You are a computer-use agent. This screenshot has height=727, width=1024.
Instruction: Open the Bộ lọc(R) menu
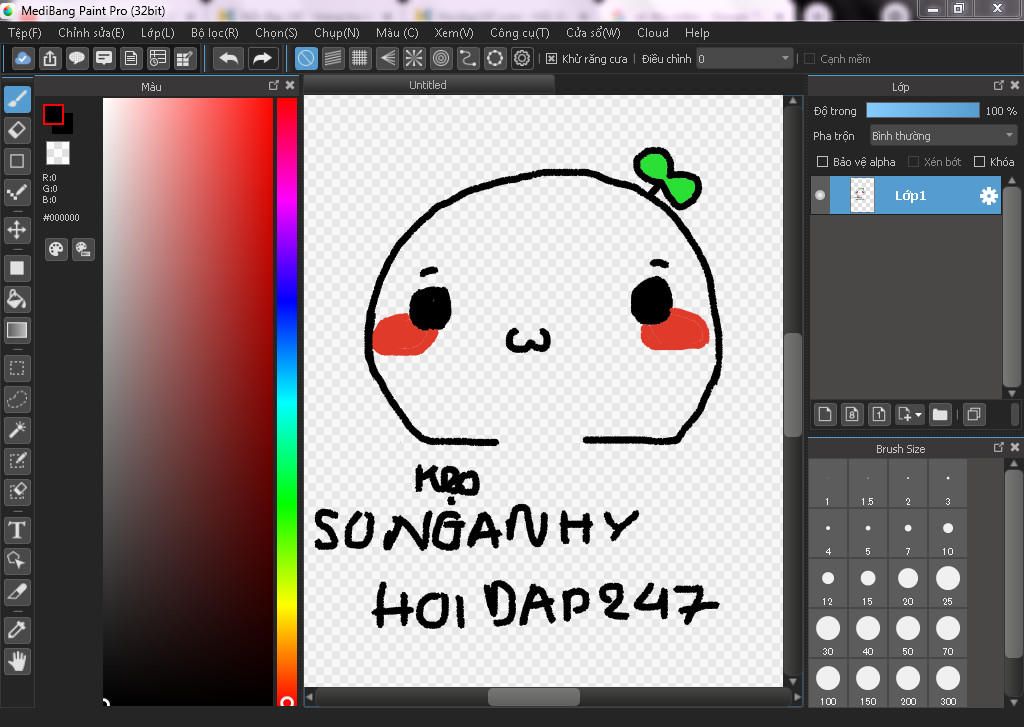(214, 33)
